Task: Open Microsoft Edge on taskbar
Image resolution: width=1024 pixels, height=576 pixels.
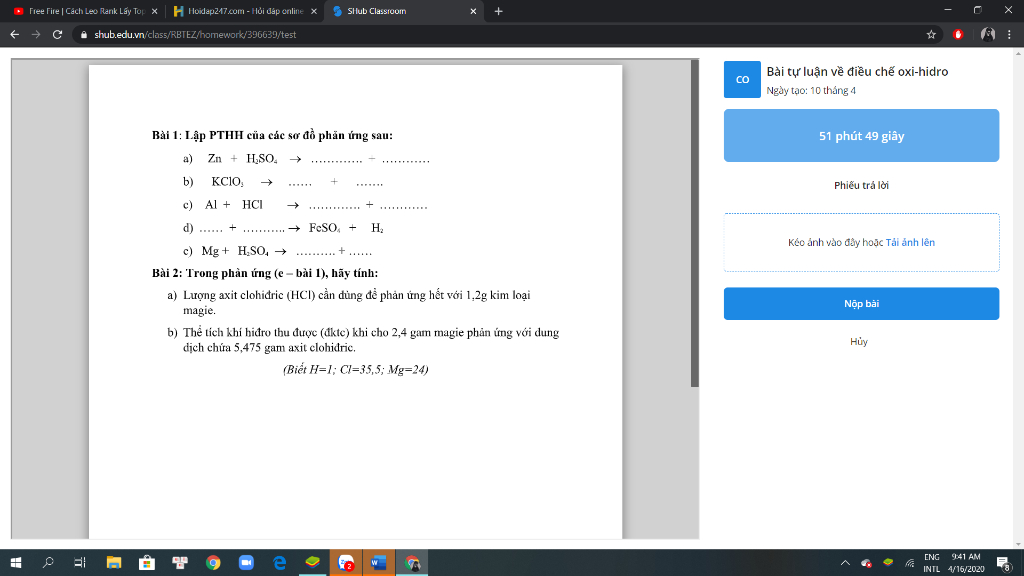Action: click(280, 562)
